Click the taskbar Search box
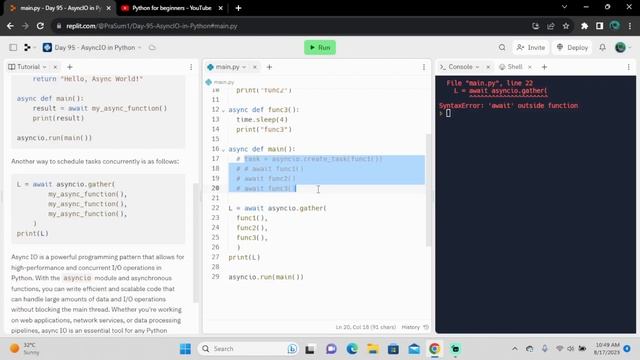 (248, 349)
